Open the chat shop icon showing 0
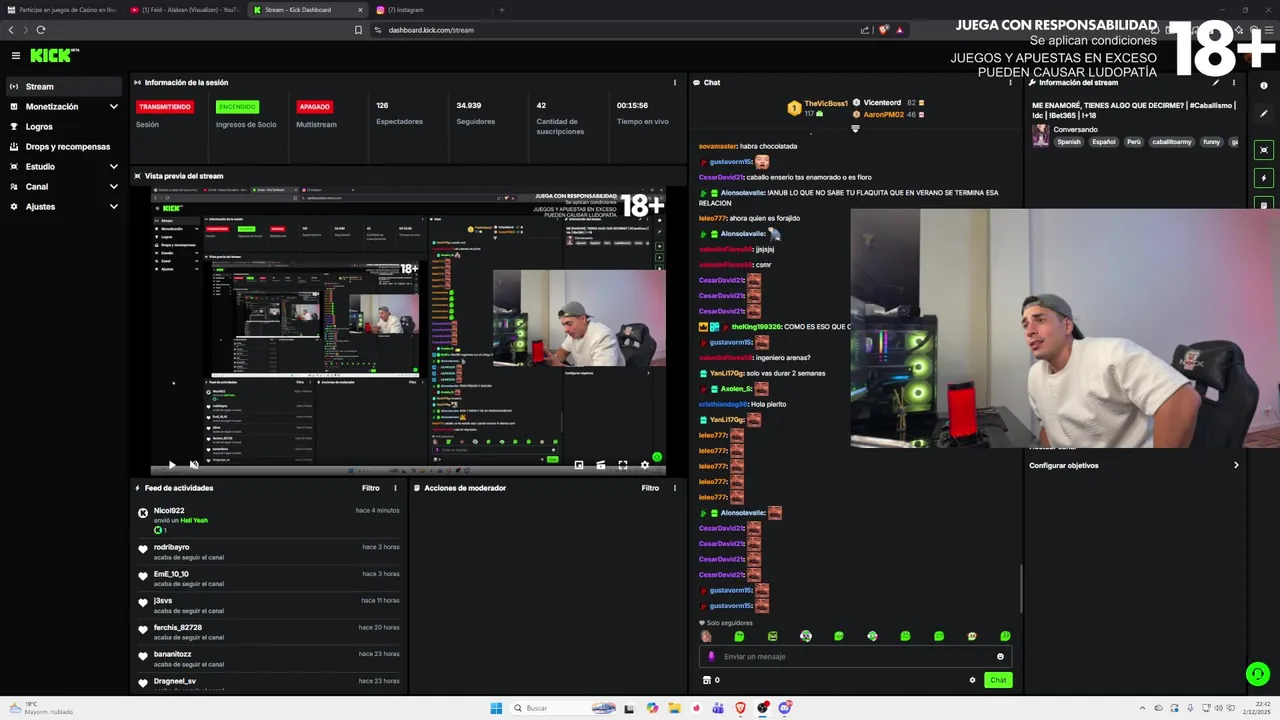The width and height of the screenshot is (1280, 720). pyautogui.click(x=711, y=680)
